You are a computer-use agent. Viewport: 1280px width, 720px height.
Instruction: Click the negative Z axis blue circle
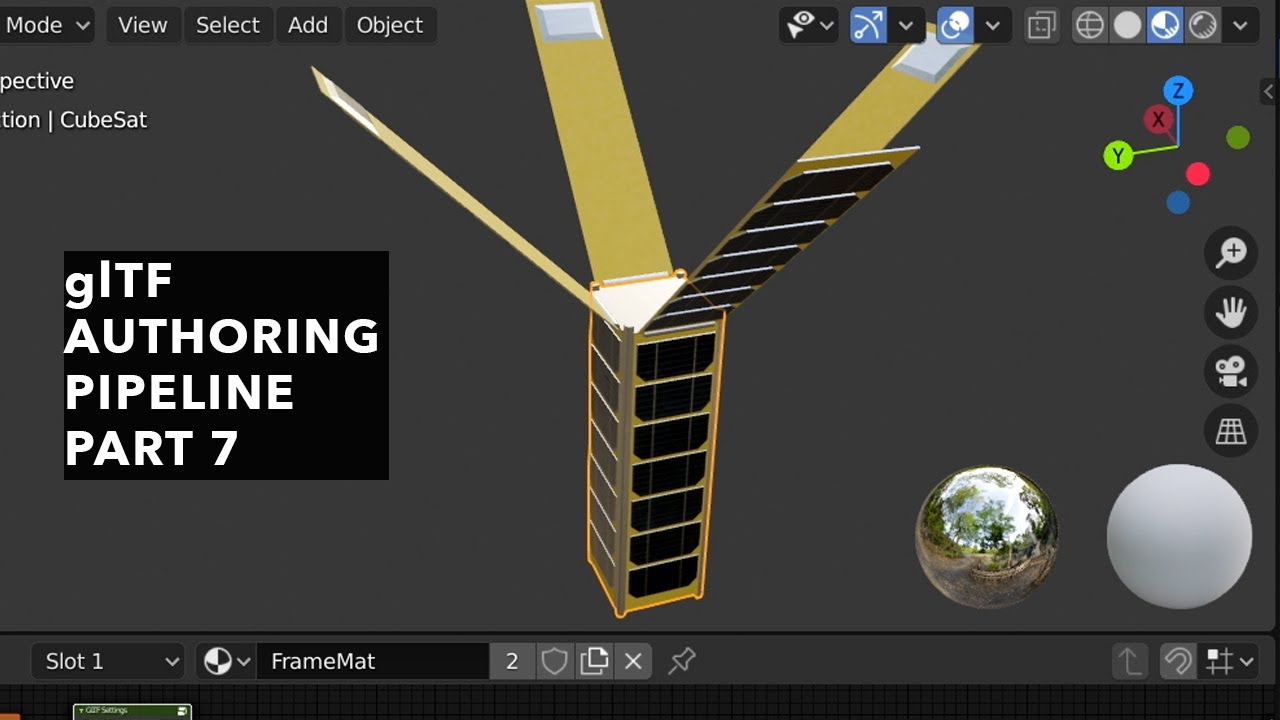[x=1178, y=202]
